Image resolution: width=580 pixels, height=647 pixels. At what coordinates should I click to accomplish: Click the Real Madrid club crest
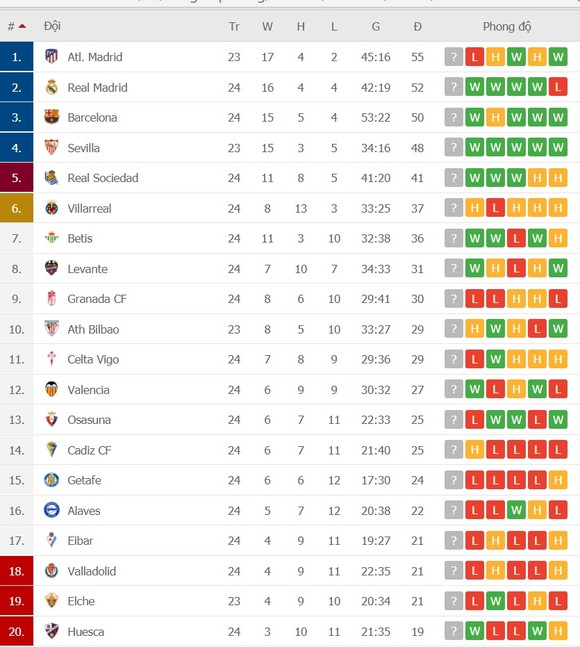pyautogui.click(x=52, y=87)
